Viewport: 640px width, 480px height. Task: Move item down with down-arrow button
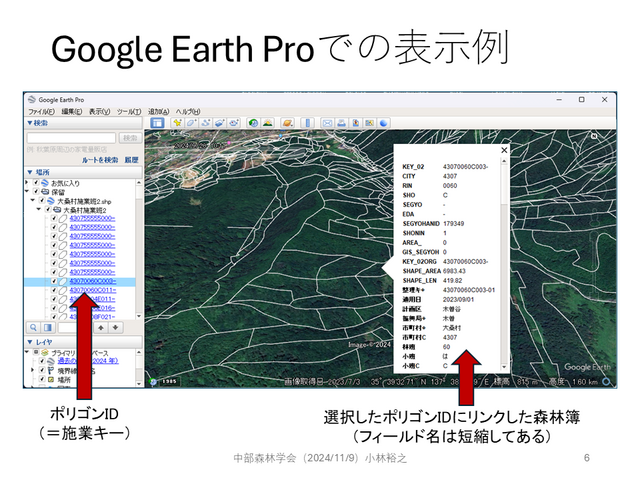[116, 327]
